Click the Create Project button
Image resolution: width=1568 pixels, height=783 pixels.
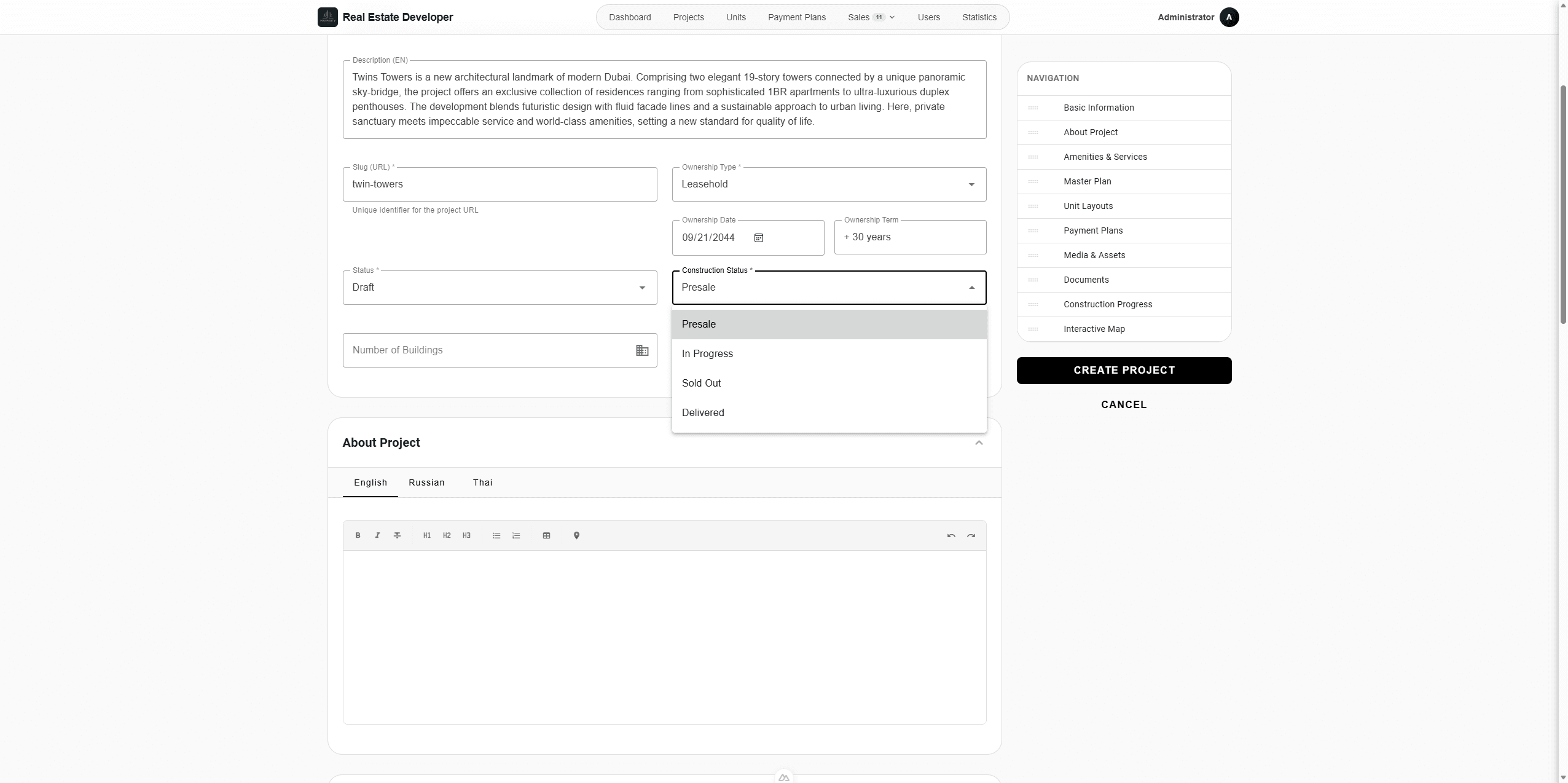tap(1124, 371)
